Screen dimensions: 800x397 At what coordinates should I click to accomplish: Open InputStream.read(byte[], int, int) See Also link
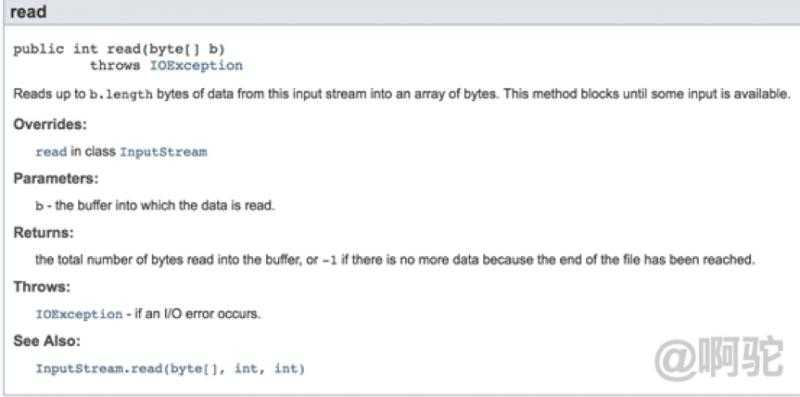[170, 368]
